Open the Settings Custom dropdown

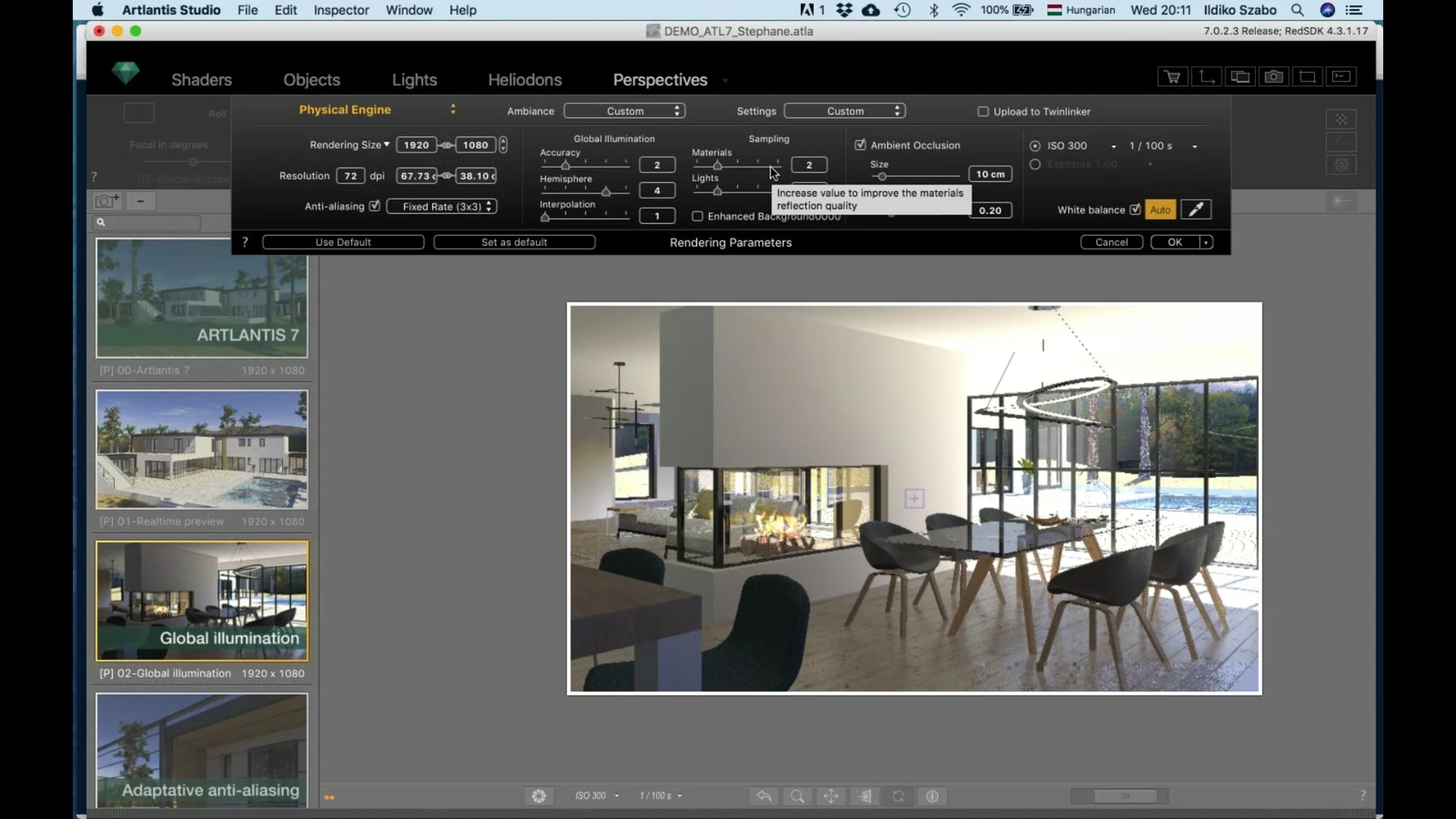[x=844, y=111]
